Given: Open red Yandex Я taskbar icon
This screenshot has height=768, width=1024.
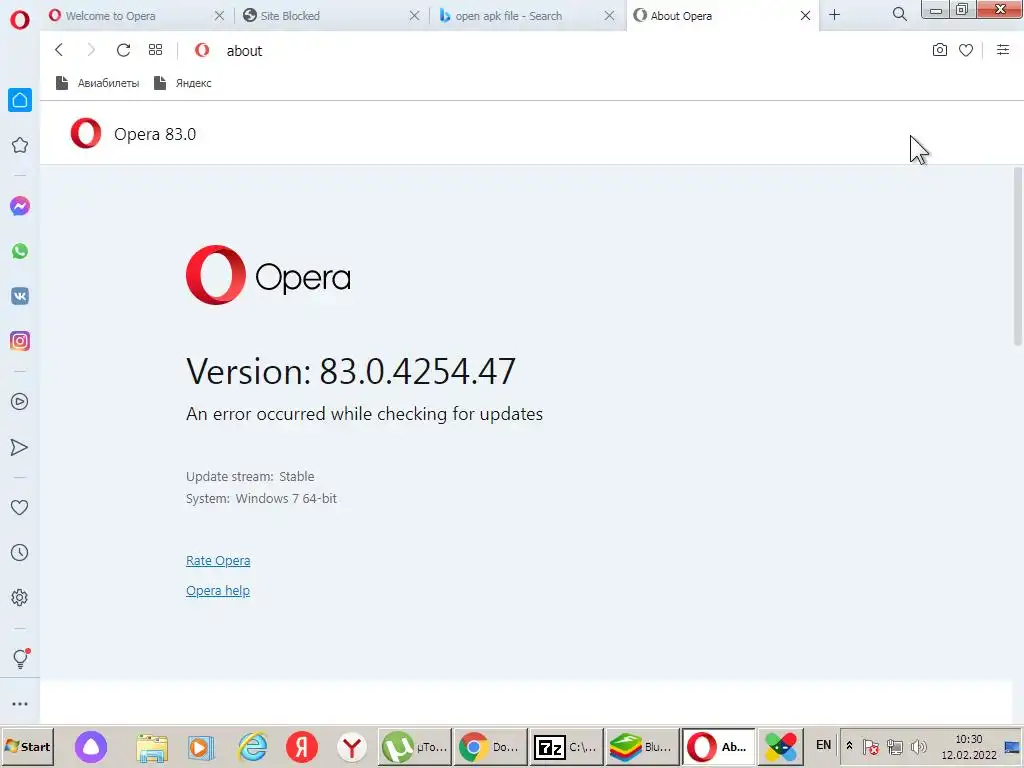Looking at the screenshot, I should [x=302, y=746].
